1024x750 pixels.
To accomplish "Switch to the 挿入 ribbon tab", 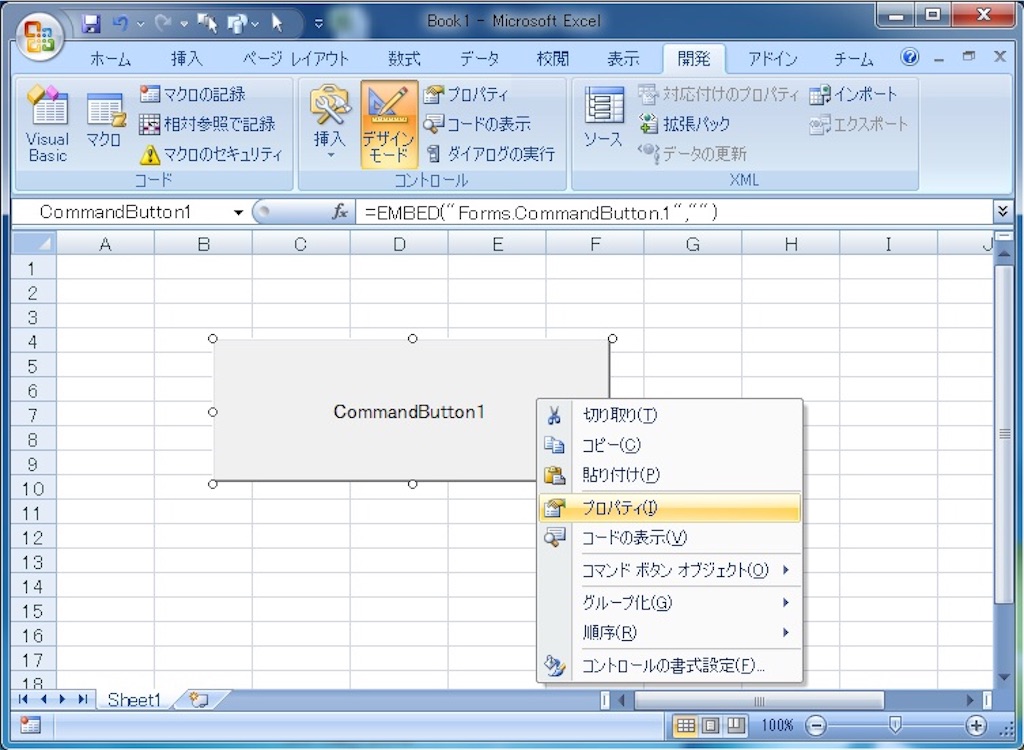I will (x=187, y=59).
